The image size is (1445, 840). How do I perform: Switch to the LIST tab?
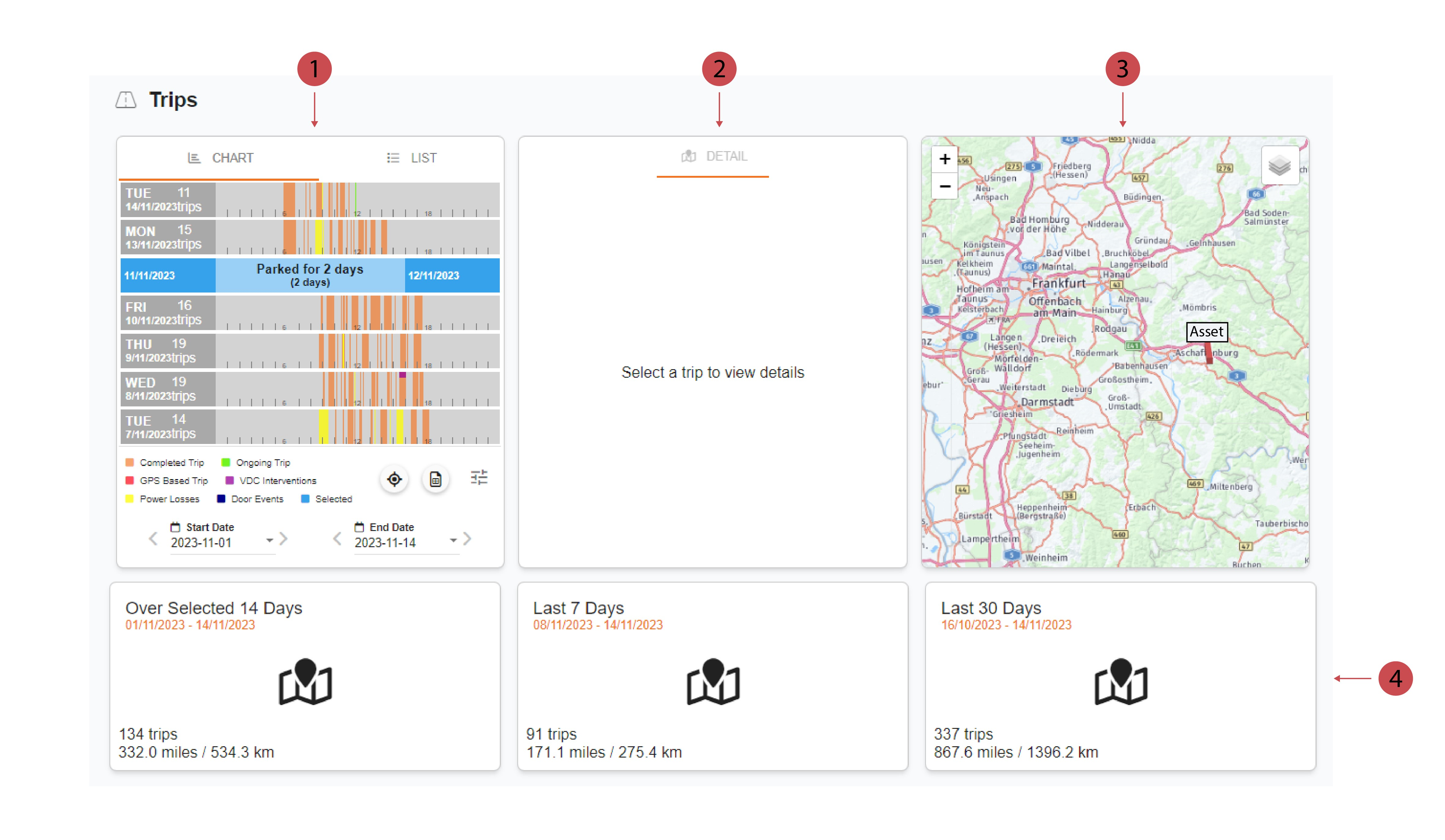click(412, 158)
